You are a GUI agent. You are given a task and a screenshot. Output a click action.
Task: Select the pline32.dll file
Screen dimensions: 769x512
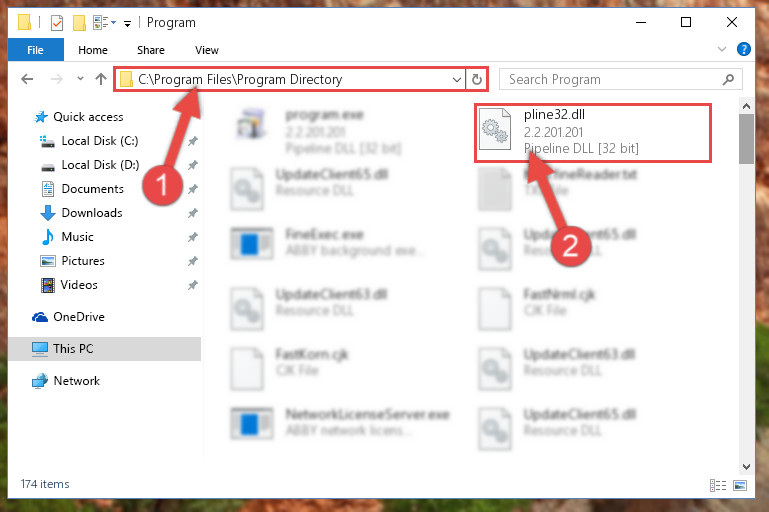pos(592,131)
